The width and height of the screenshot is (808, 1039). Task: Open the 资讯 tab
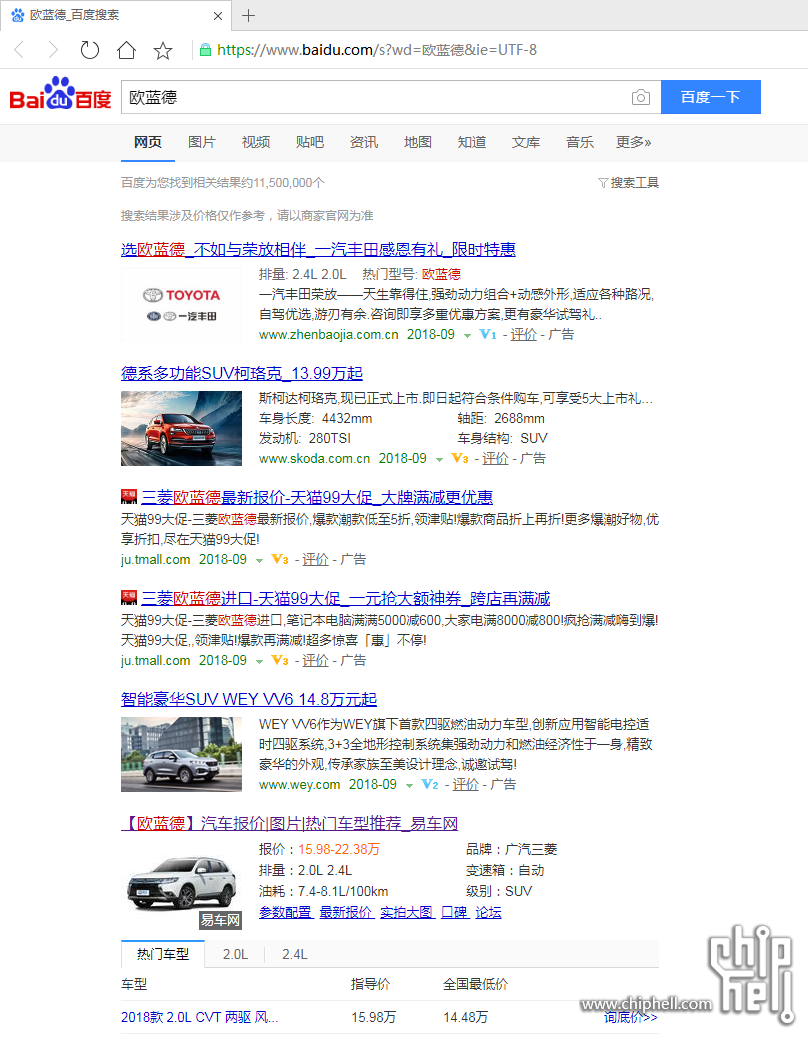(x=364, y=142)
